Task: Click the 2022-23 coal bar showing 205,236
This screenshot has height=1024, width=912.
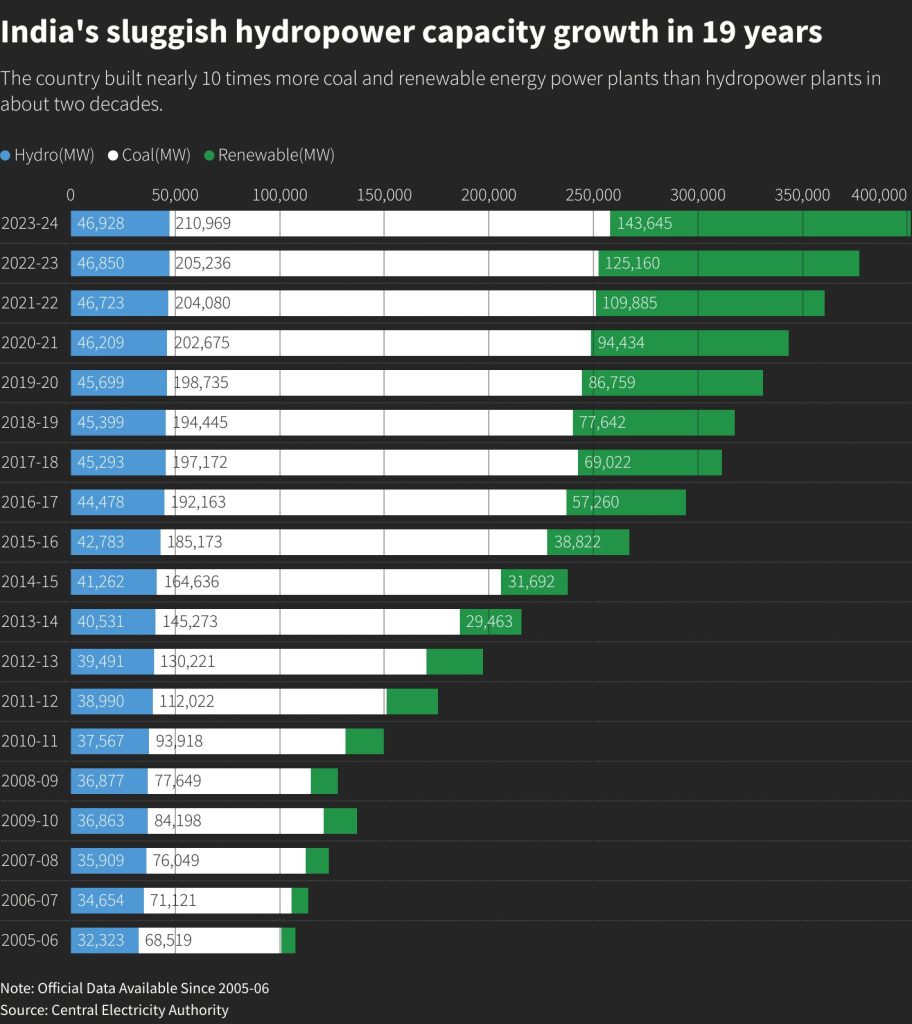Action: [x=383, y=263]
